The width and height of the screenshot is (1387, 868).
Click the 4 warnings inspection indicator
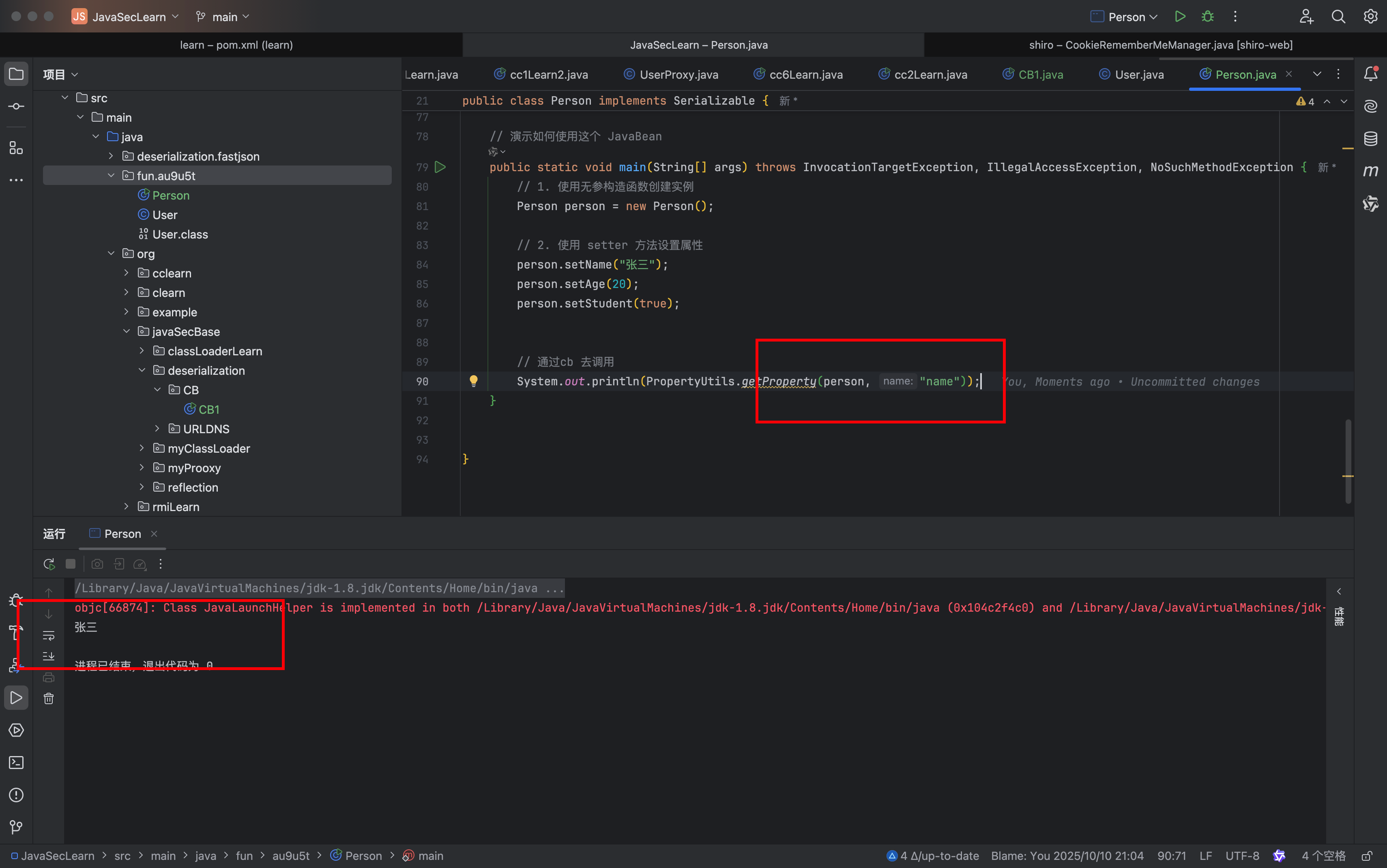[x=1305, y=102]
